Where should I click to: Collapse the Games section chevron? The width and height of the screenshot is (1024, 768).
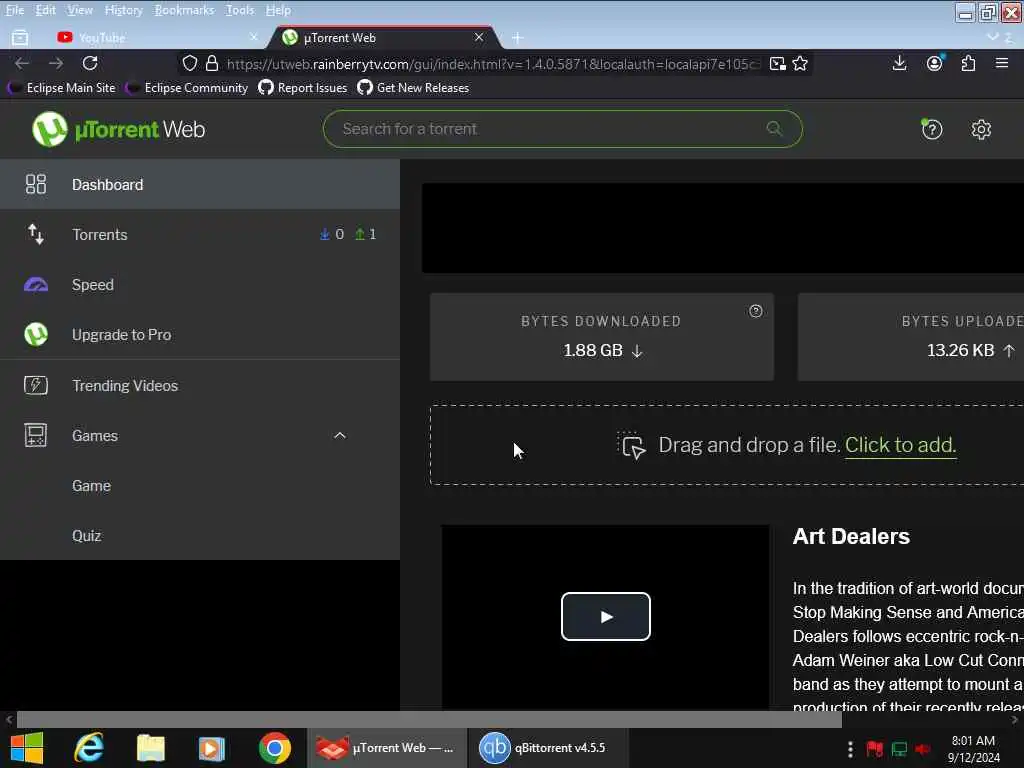tap(340, 436)
